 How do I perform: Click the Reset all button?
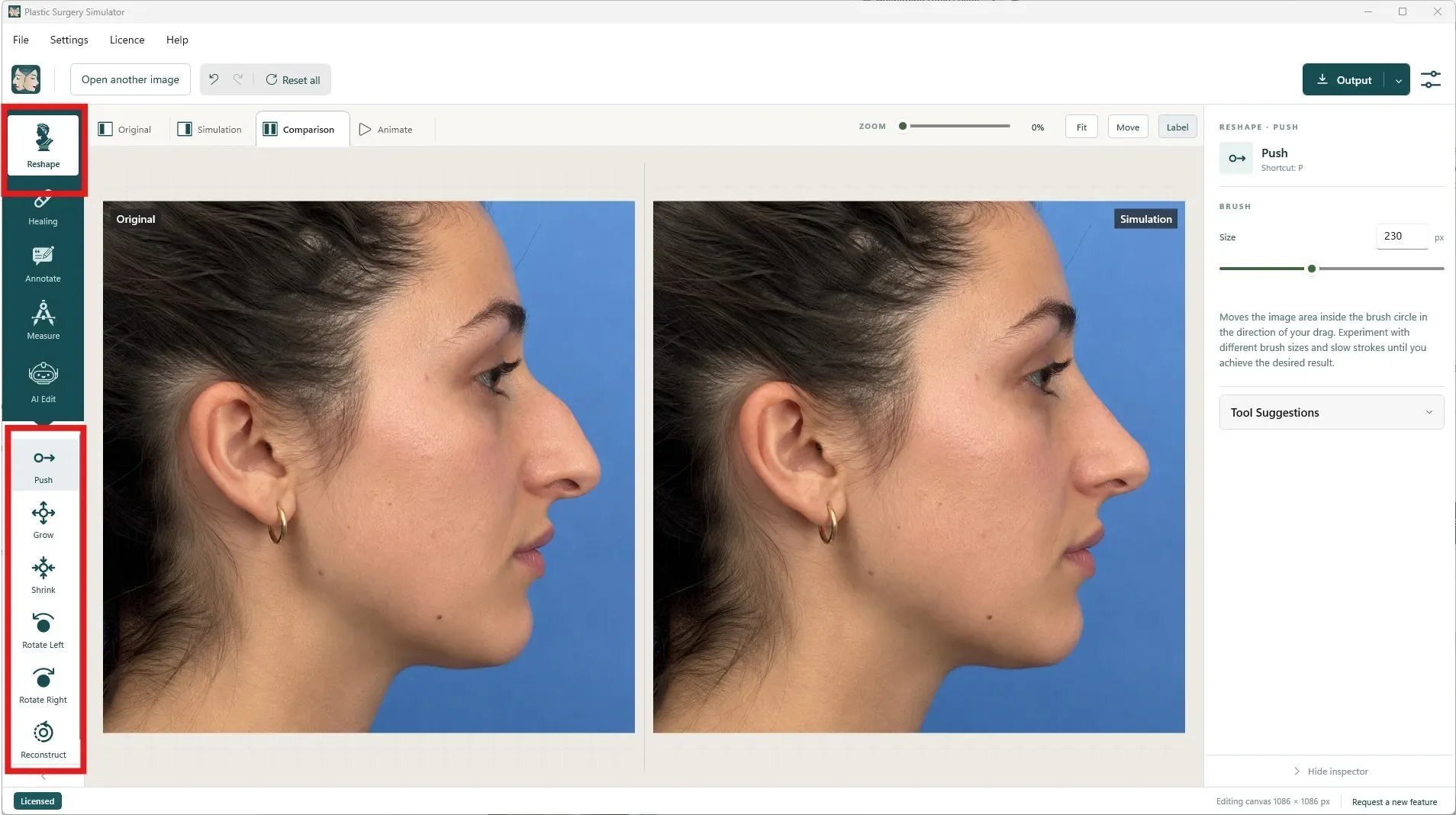pyautogui.click(x=293, y=79)
